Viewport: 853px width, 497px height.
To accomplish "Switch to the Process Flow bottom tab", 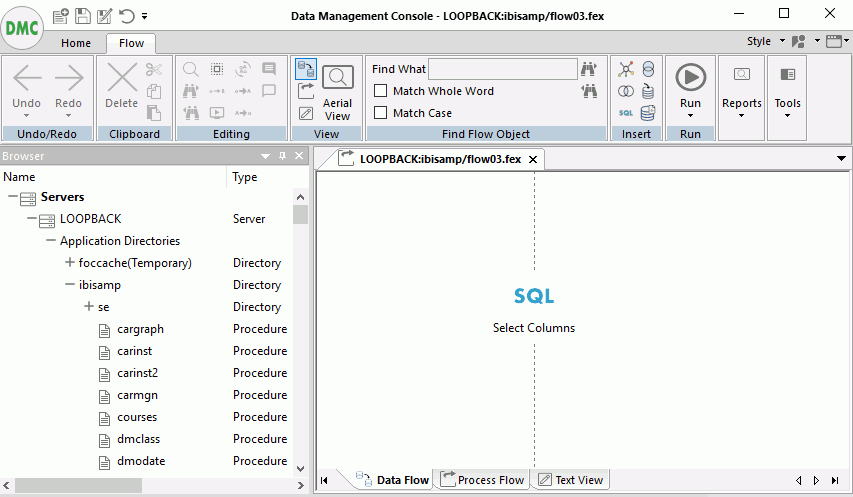I will 482,480.
